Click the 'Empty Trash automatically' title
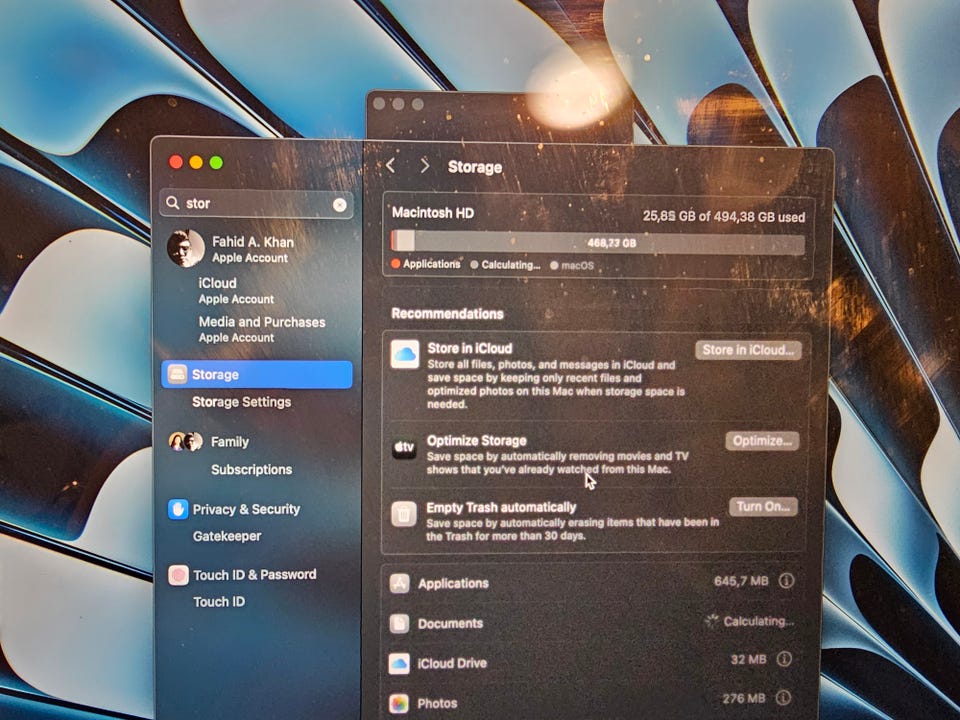The height and width of the screenshot is (720, 960). coord(501,508)
